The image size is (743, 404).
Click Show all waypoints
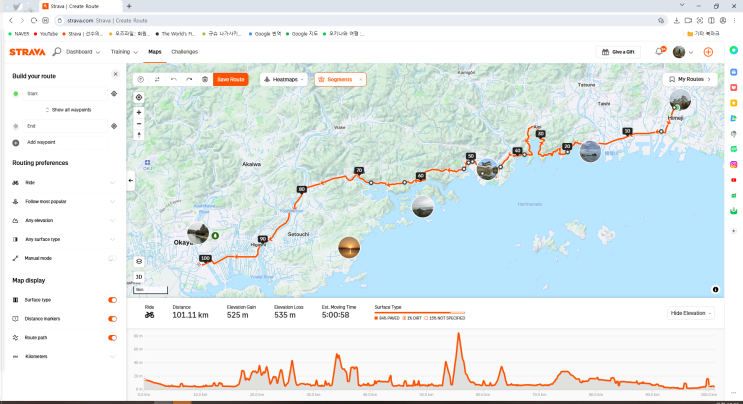point(68,110)
